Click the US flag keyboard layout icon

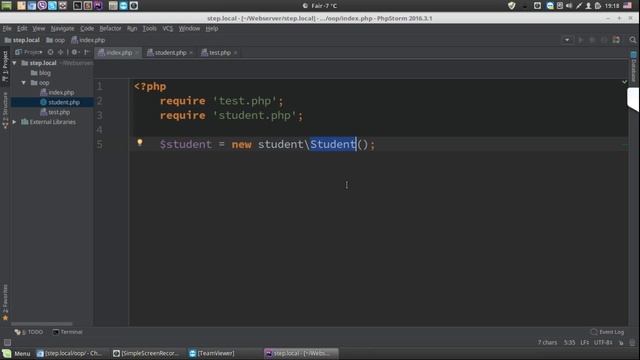pos(627,6)
